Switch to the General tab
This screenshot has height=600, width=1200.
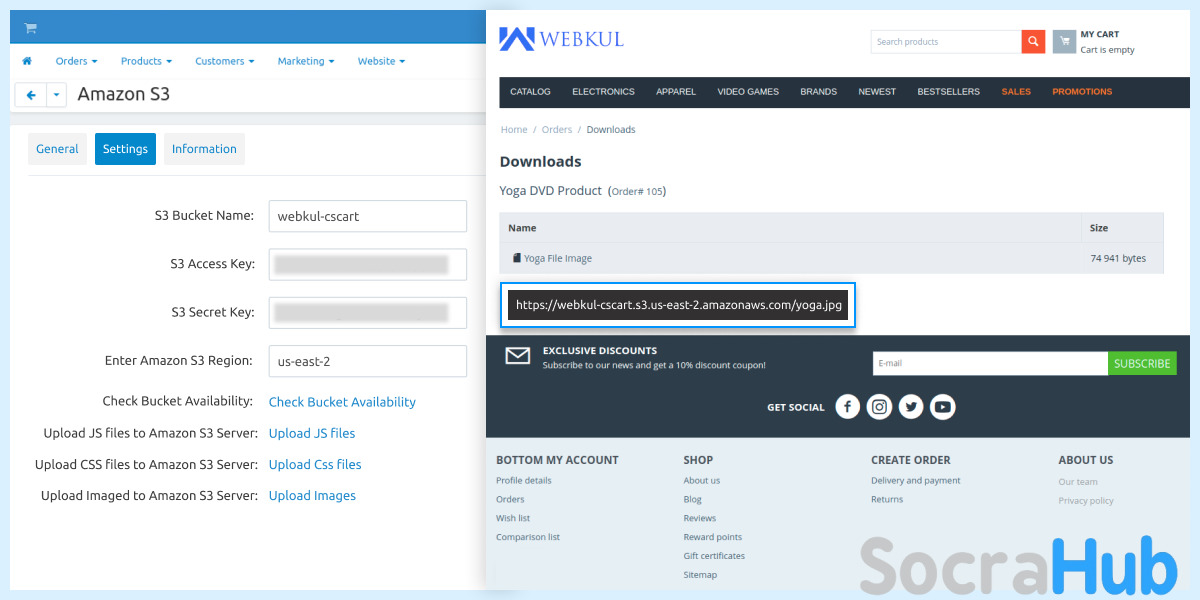(57, 149)
